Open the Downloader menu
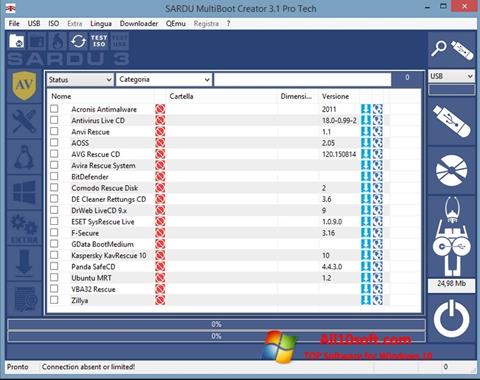480x380 pixels. [x=139, y=24]
